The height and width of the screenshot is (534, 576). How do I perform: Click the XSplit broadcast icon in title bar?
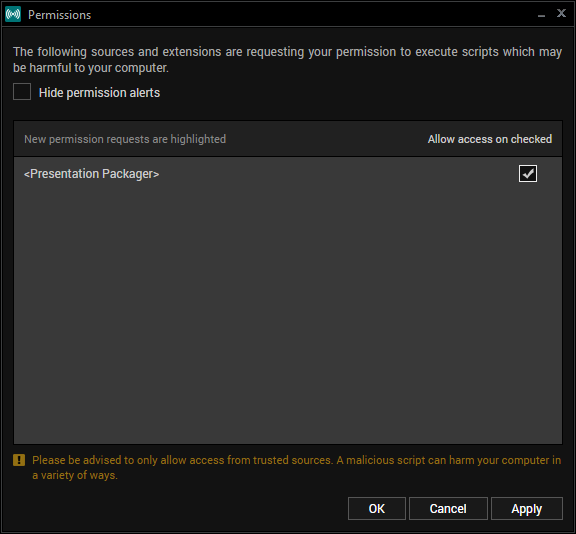pos(13,14)
